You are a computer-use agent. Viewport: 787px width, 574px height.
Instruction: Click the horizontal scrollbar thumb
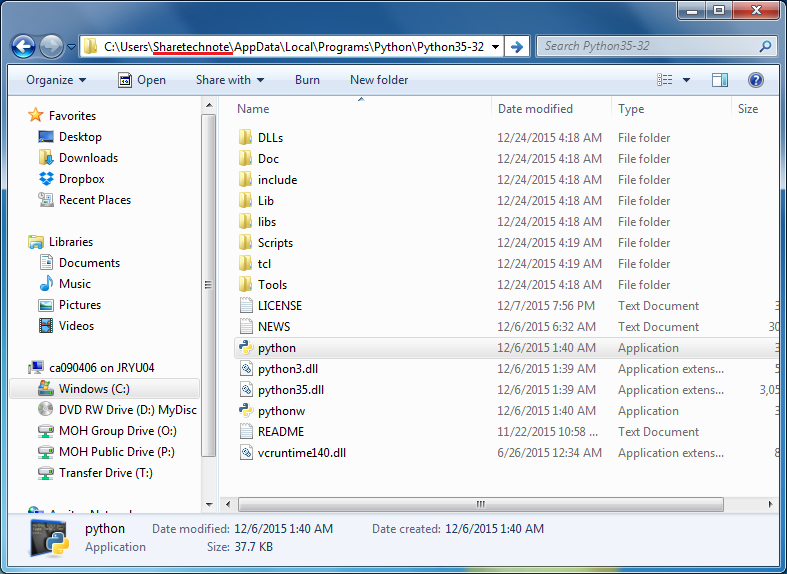coord(480,504)
